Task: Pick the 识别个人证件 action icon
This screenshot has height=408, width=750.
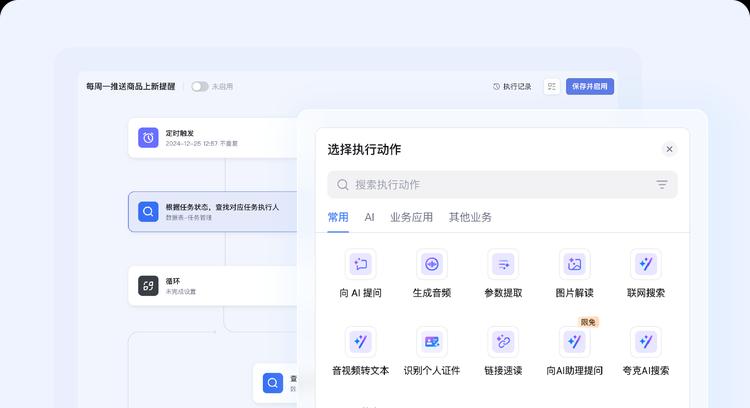Action: click(431, 342)
